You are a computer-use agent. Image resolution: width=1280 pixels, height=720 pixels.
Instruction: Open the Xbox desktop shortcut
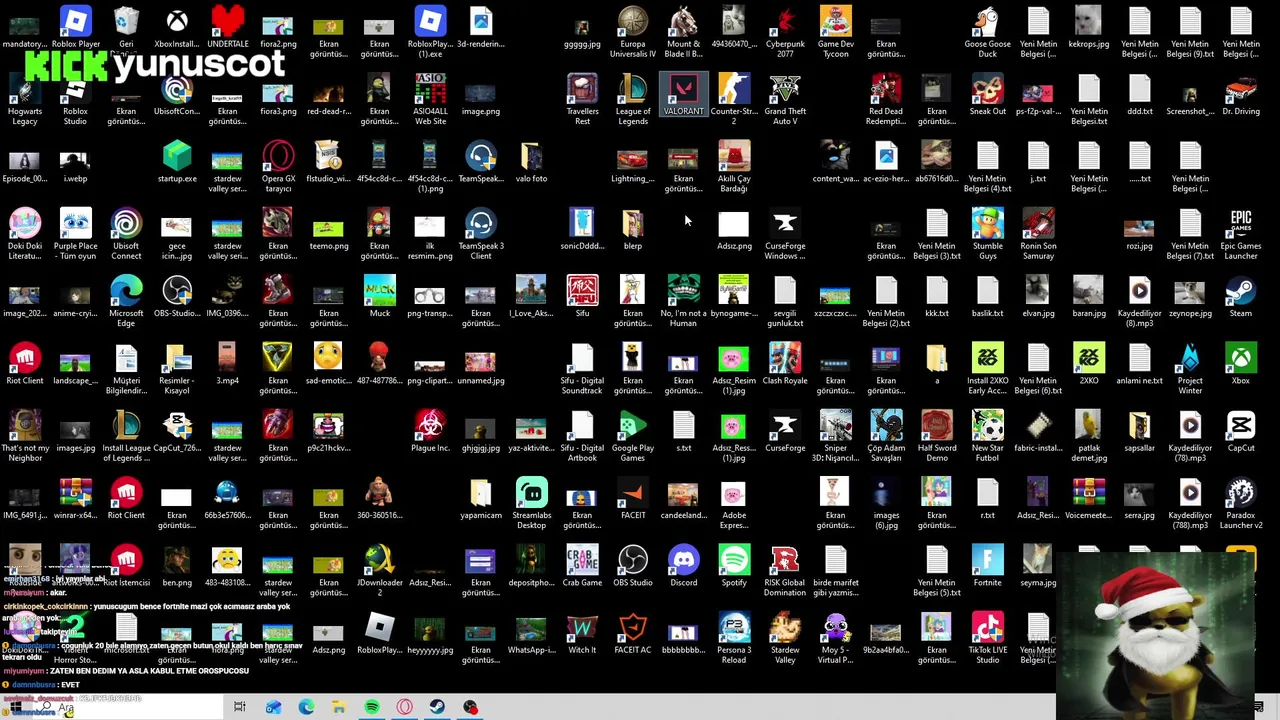click(1241, 365)
